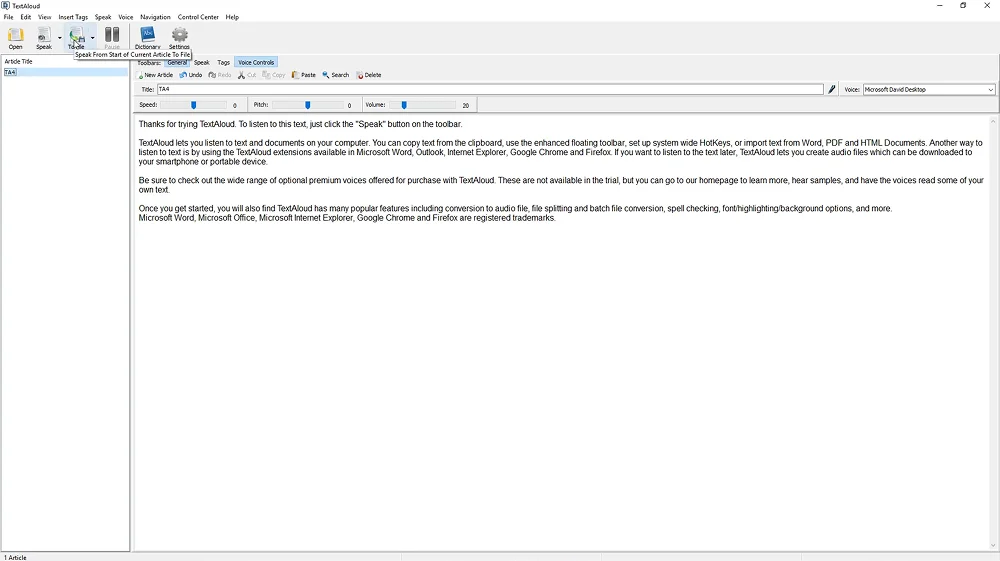The height and width of the screenshot is (561, 1000).
Task: Open the Dictionary tool
Action: tap(147, 37)
